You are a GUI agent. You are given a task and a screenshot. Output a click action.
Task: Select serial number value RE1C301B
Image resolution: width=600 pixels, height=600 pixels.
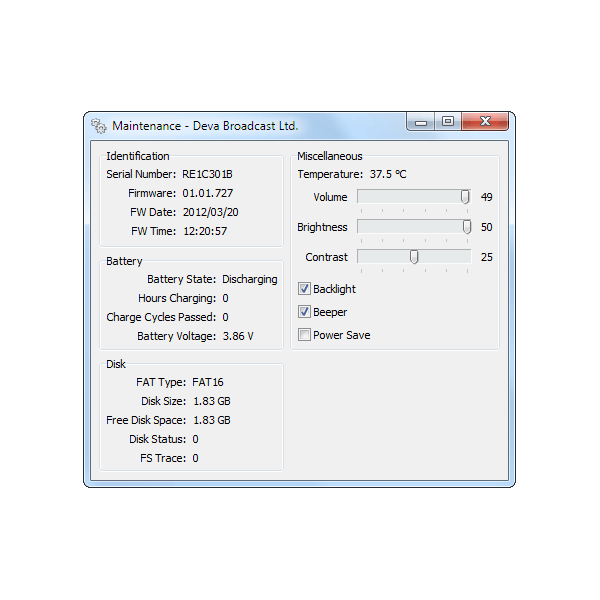click(207, 174)
